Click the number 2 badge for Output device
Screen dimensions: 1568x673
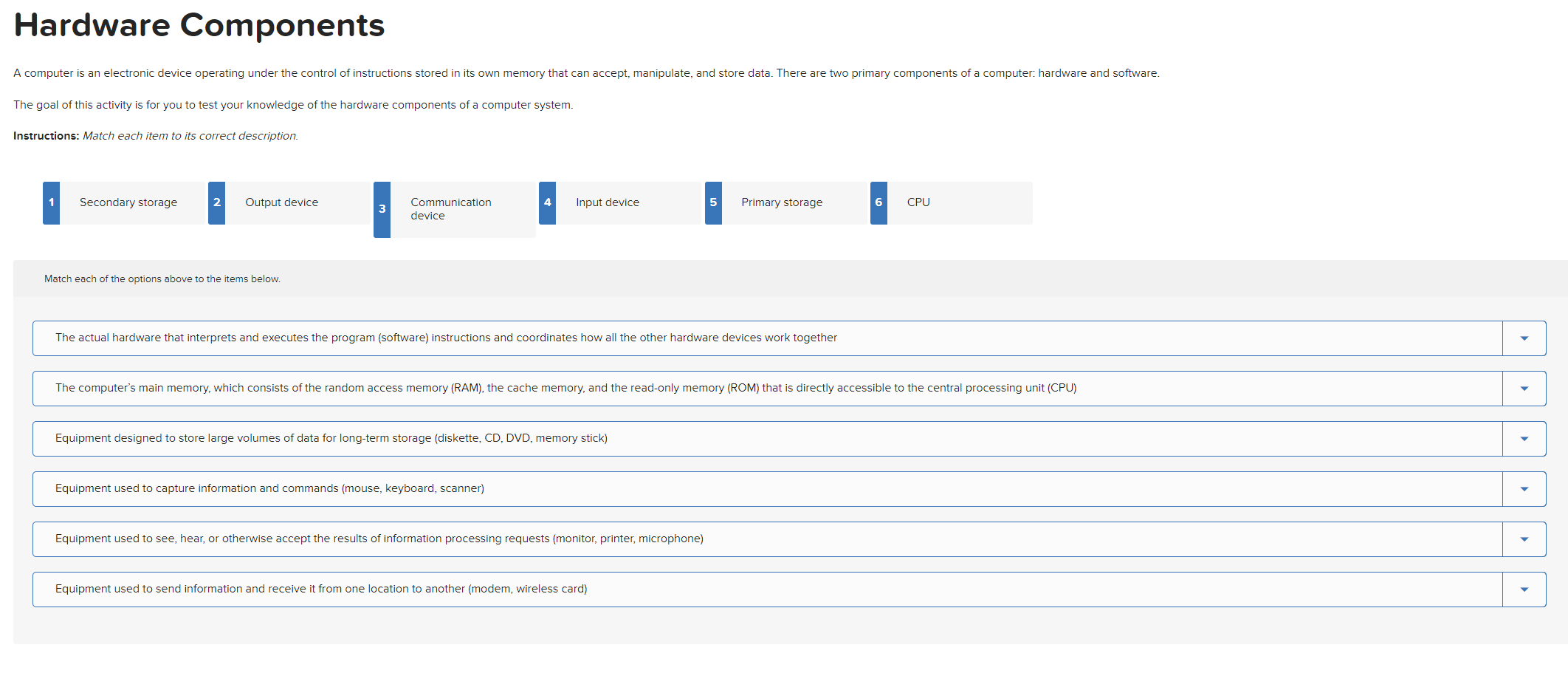pyautogui.click(x=216, y=202)
